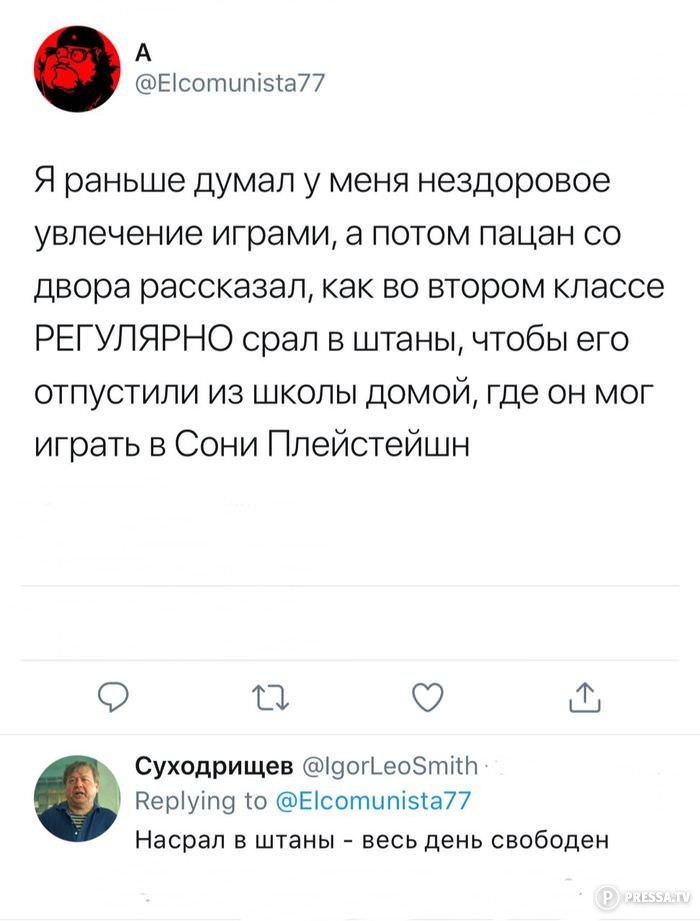This screenshot has width=700, height=921.
Task: Open the share options arrow icon
Action: coord(584,695)
